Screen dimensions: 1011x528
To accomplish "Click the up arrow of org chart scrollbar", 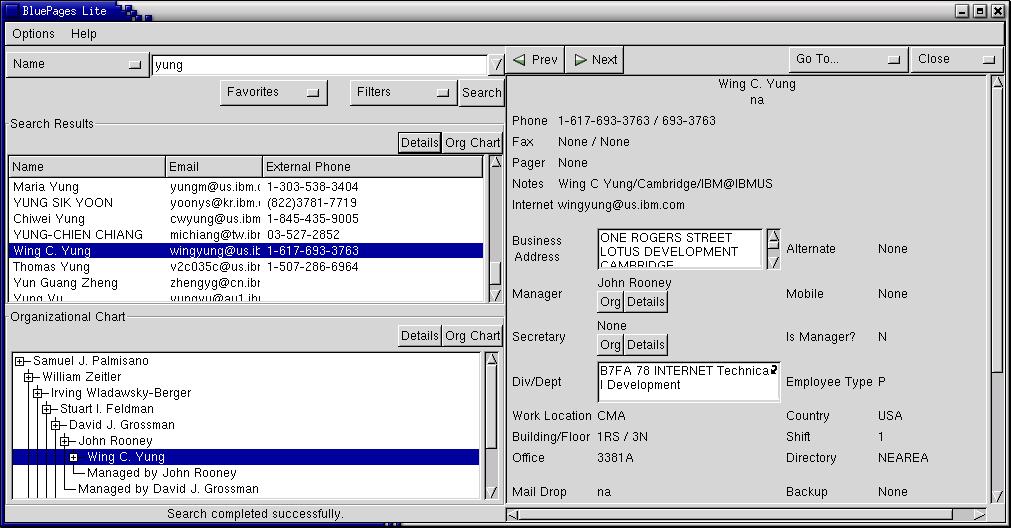I will point(492,359).
